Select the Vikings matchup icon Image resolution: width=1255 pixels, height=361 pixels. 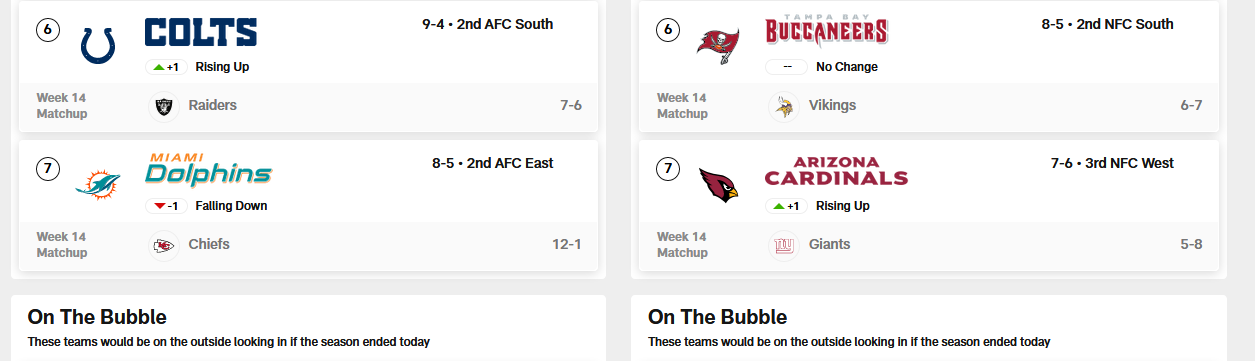coord(784,106)
